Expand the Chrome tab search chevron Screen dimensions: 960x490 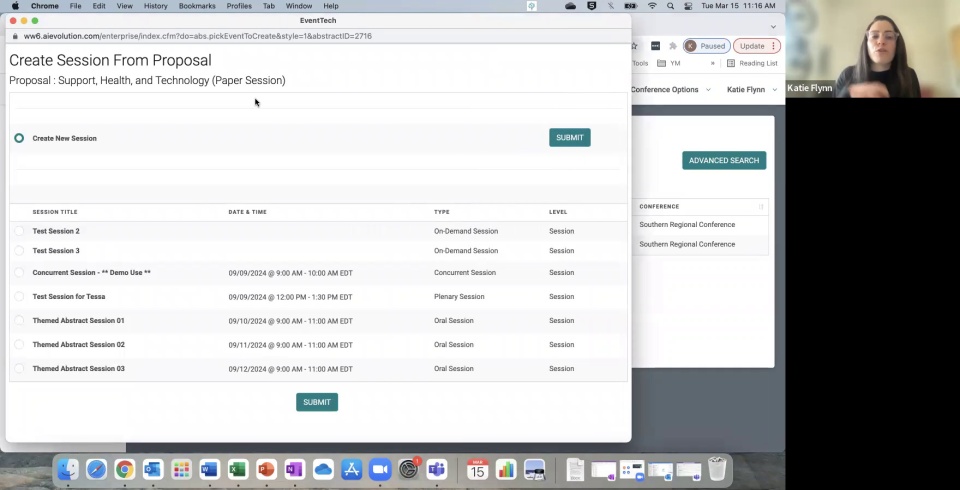[x=773, y=26]
